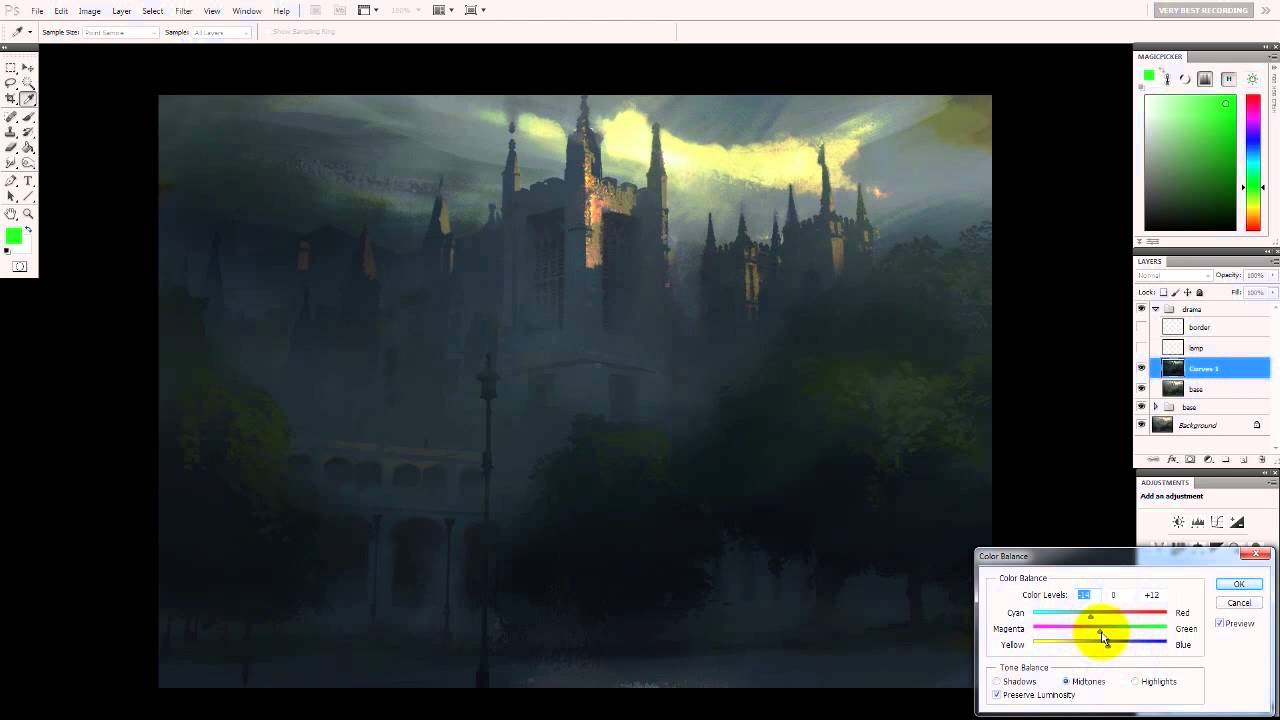
Task: Toggle the Preview checkbox
Action: coord(1220,623)
